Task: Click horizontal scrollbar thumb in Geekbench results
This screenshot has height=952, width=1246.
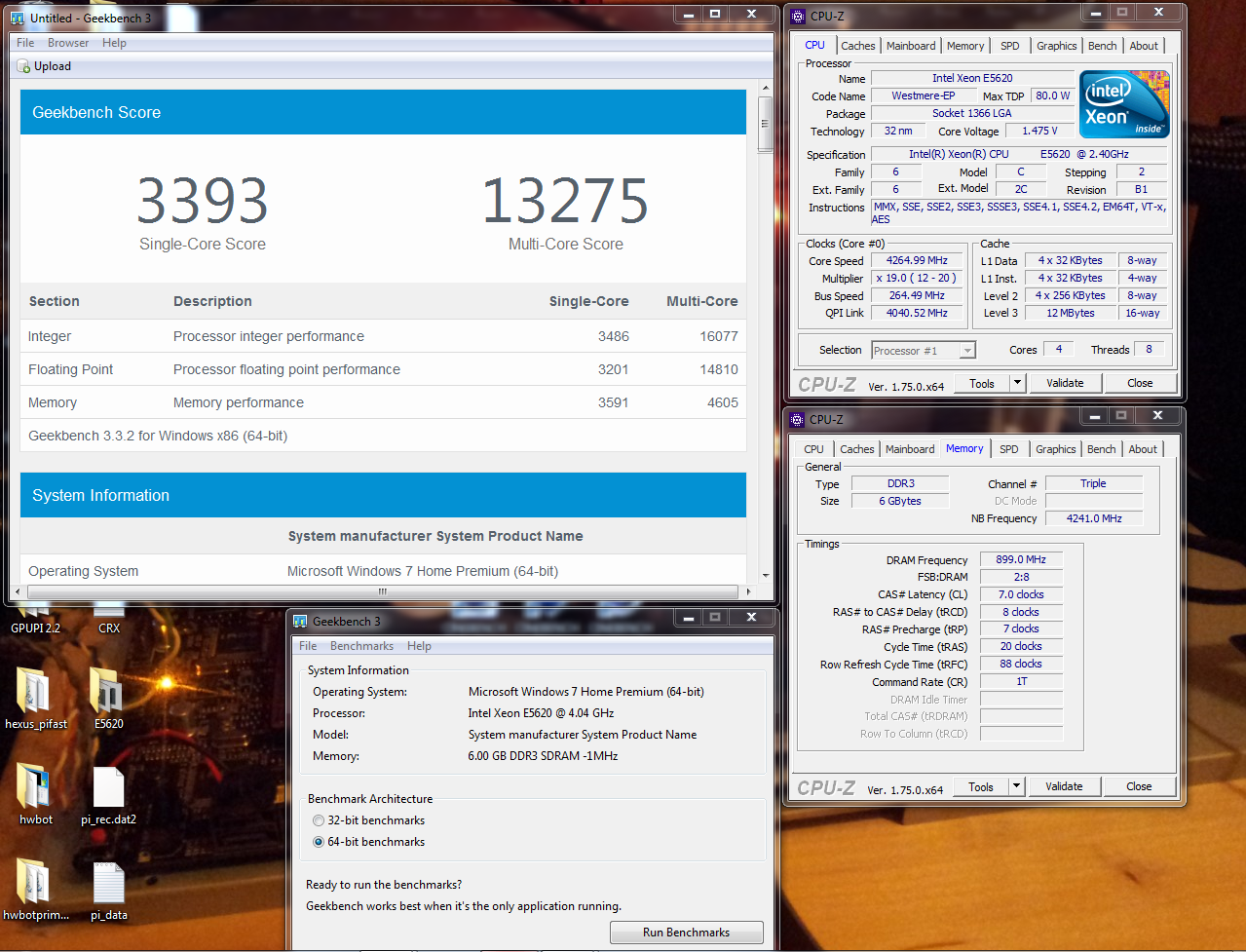Action: point(382,591)
